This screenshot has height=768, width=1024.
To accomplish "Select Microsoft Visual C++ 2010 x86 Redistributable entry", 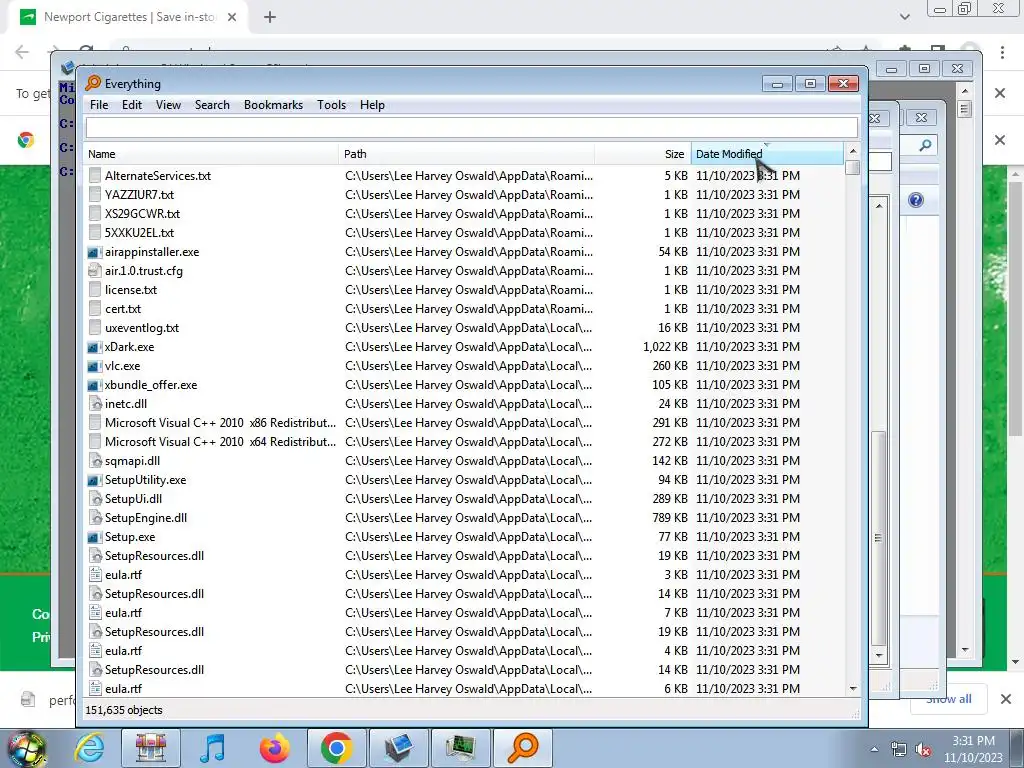I will 220,423.
